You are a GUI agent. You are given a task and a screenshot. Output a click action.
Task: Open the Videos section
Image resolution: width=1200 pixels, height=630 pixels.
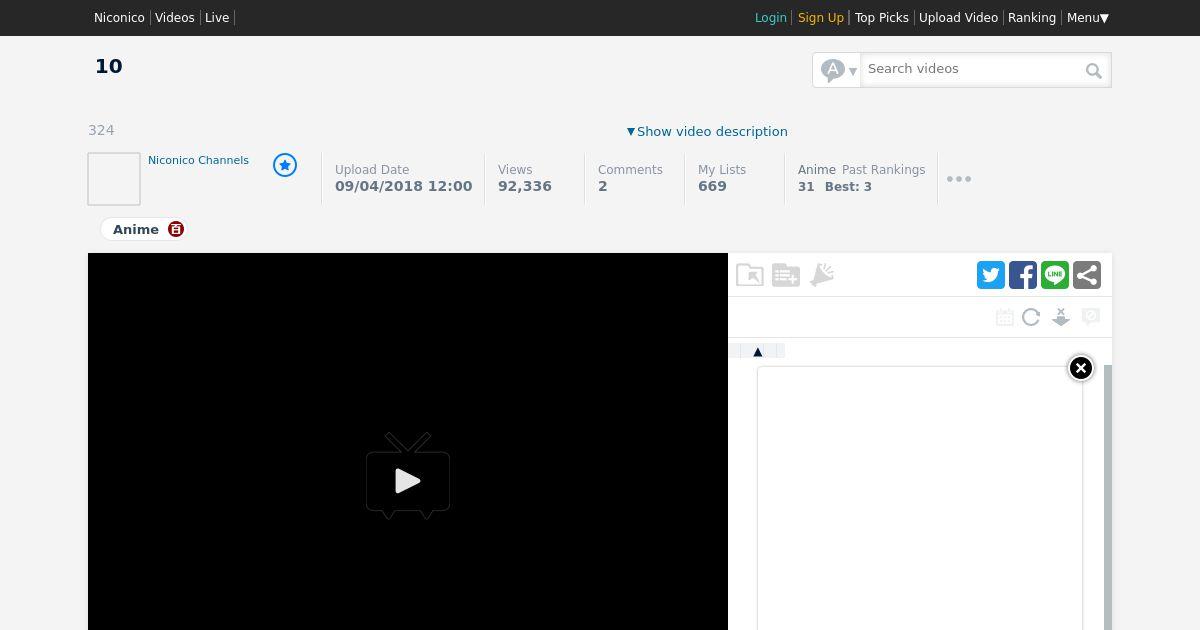tap(175, 18)
